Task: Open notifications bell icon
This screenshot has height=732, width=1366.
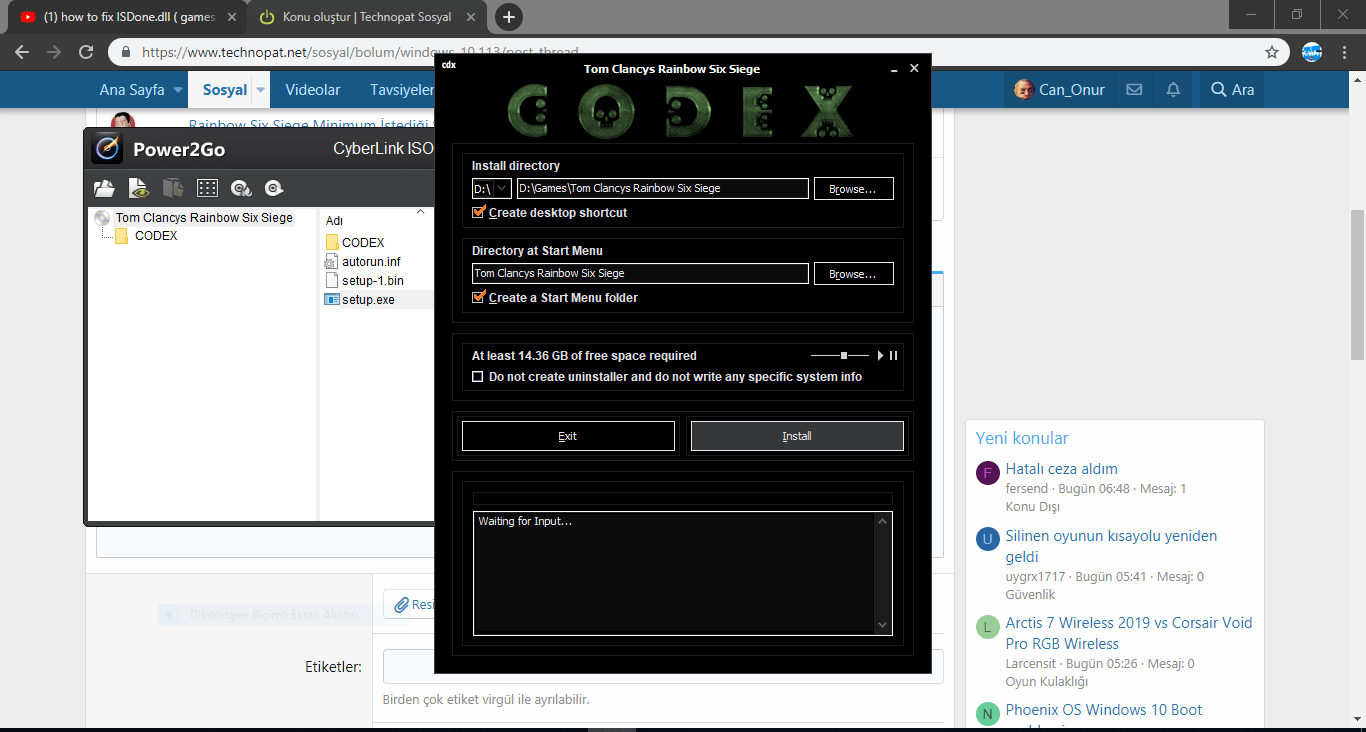Action: point(1173,90)
